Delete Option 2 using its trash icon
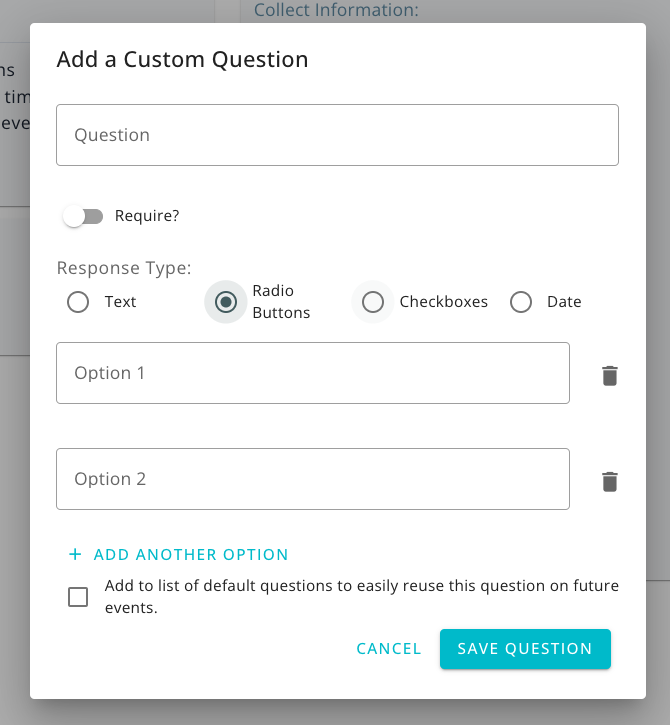Screen dimensions: 670x725 coord(609,482)
